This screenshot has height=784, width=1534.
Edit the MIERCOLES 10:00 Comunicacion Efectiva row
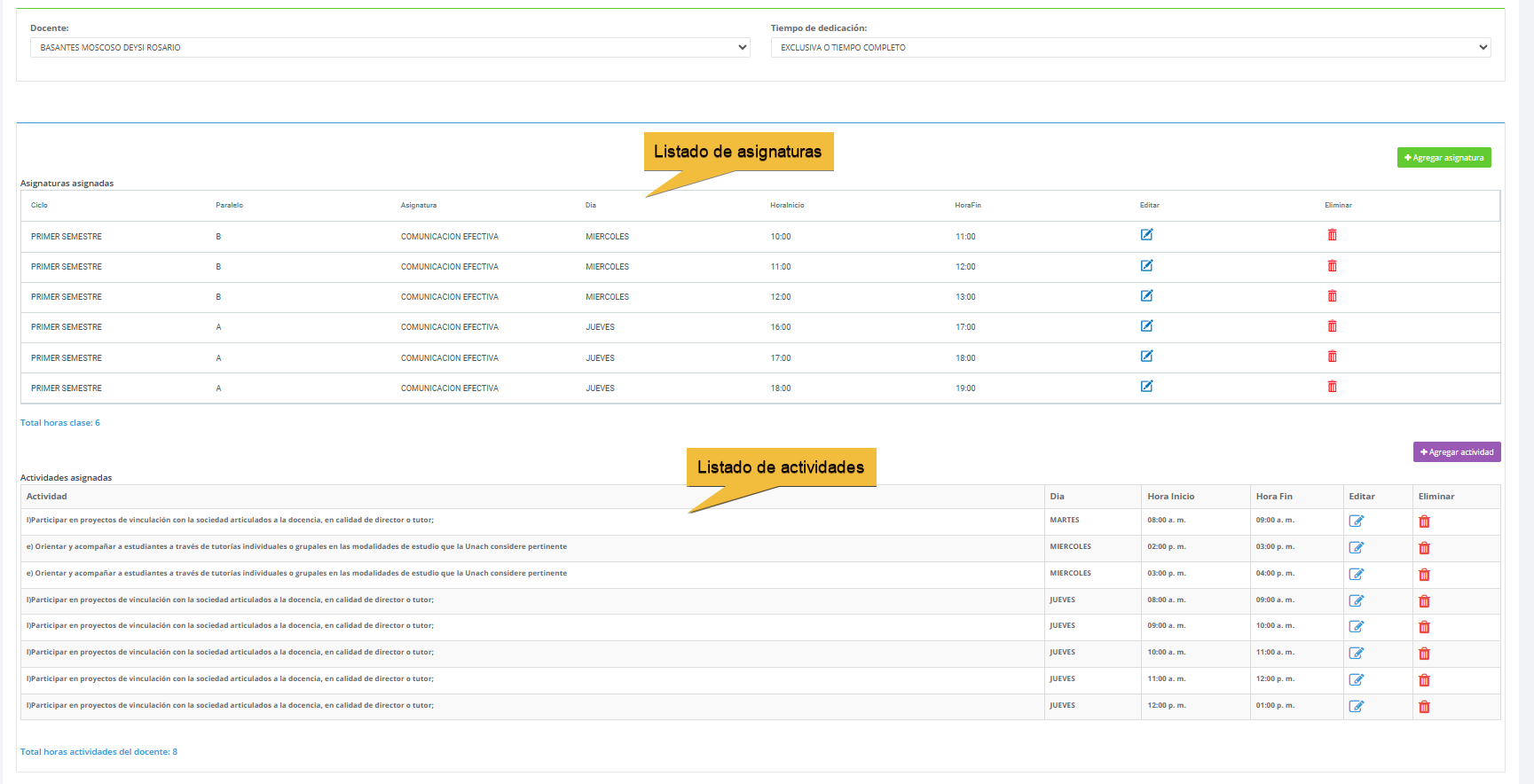[1146, 235]
